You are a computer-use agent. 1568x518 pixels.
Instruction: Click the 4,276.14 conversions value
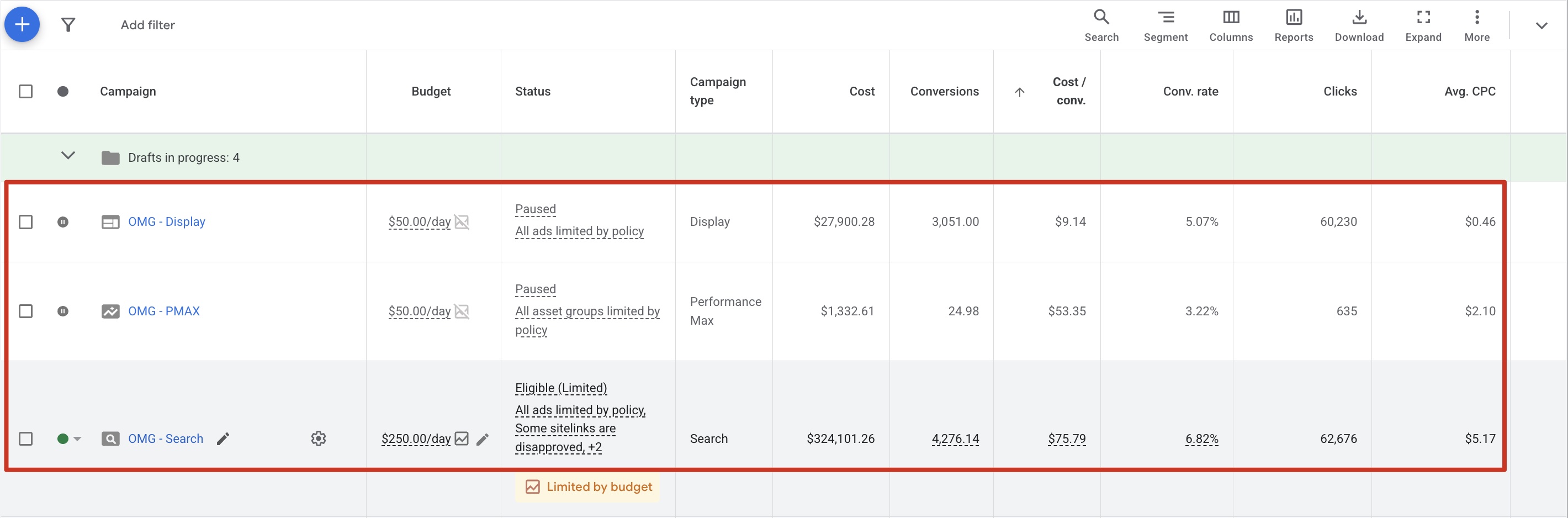click(x=955, y=438)
